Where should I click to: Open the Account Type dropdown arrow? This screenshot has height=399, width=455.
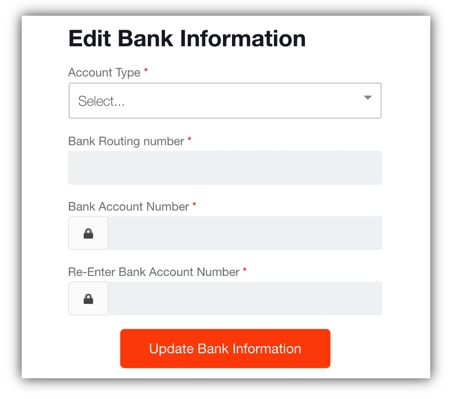pos(368,98)
